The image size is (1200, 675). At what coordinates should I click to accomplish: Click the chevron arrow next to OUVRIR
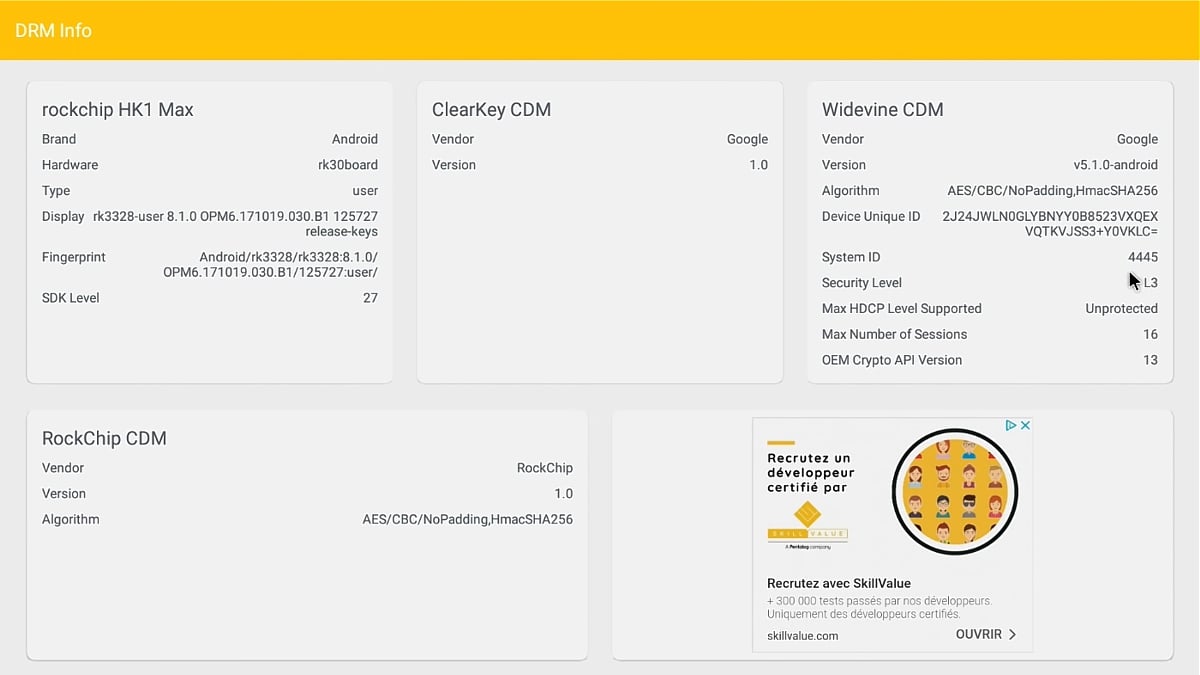point(1012,635)
